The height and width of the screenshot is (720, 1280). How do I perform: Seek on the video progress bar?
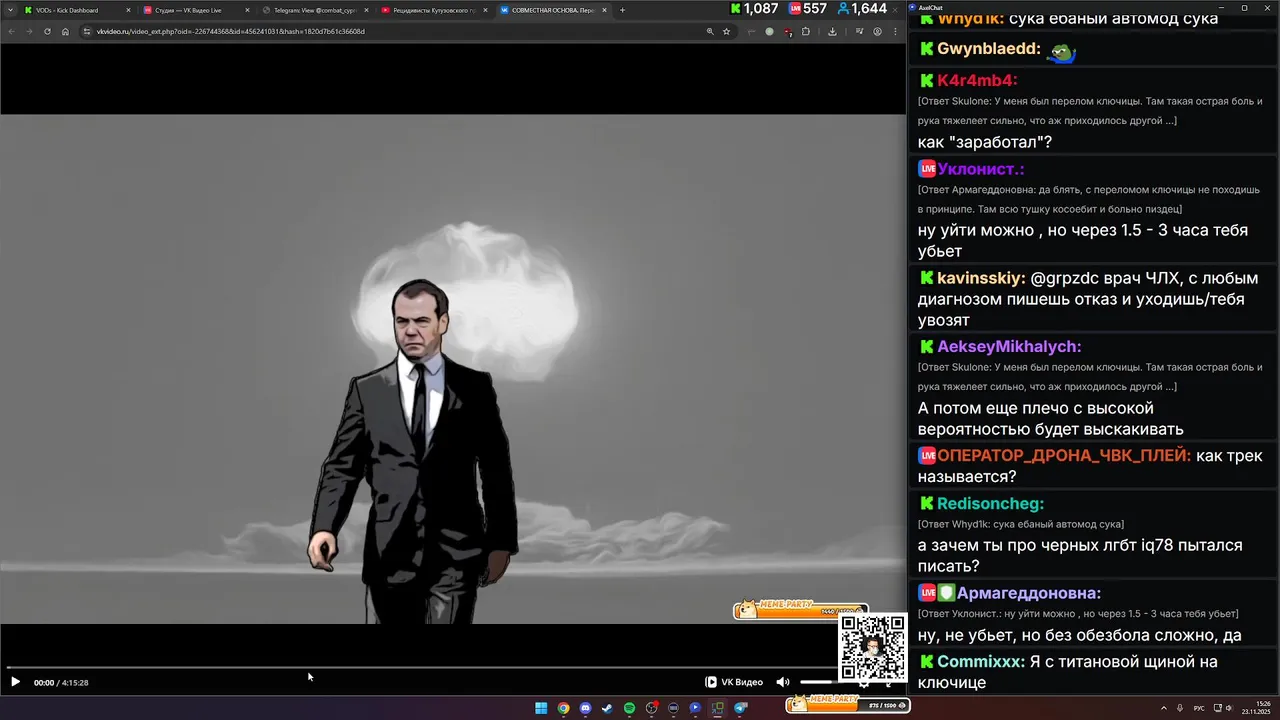coord(420,667)
